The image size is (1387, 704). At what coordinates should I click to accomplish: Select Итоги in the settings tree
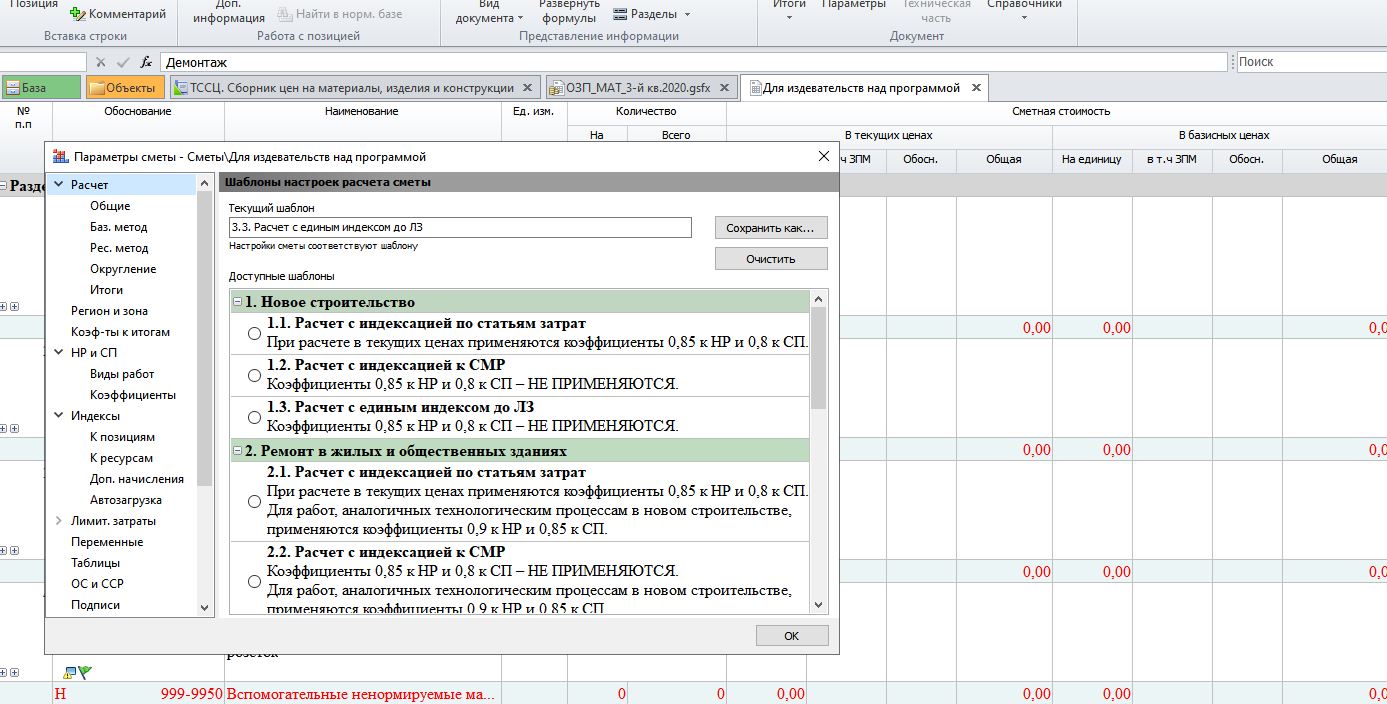click(x=106, y=290)
